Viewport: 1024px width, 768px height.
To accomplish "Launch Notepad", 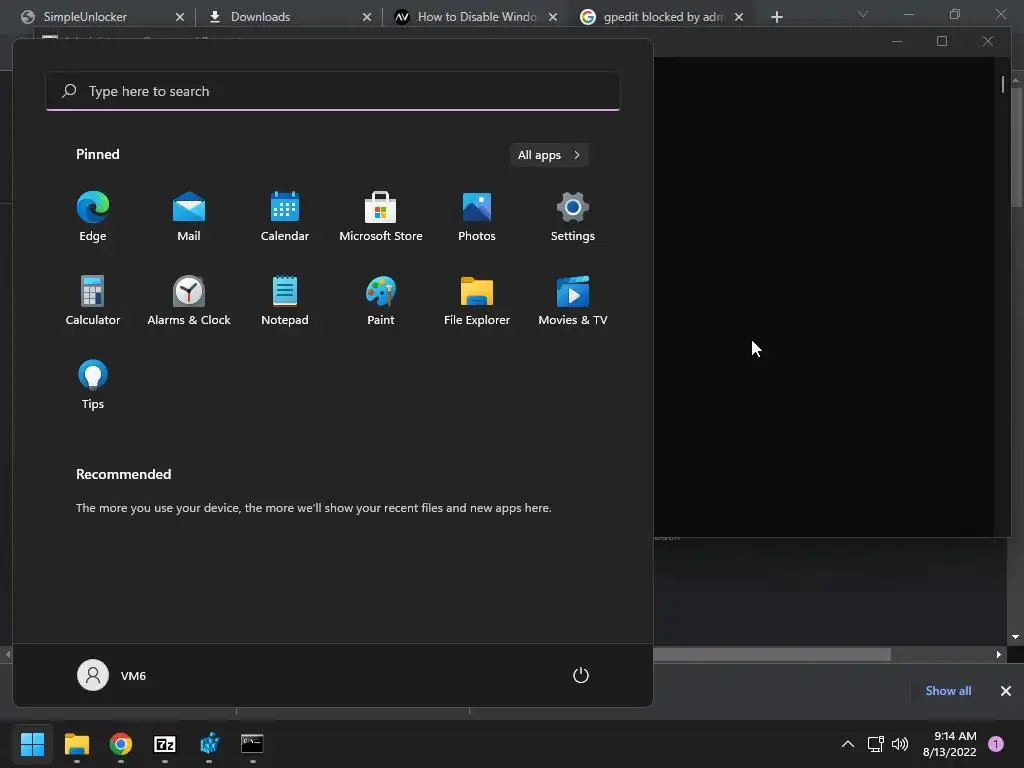I will click(x=285, y=301).
